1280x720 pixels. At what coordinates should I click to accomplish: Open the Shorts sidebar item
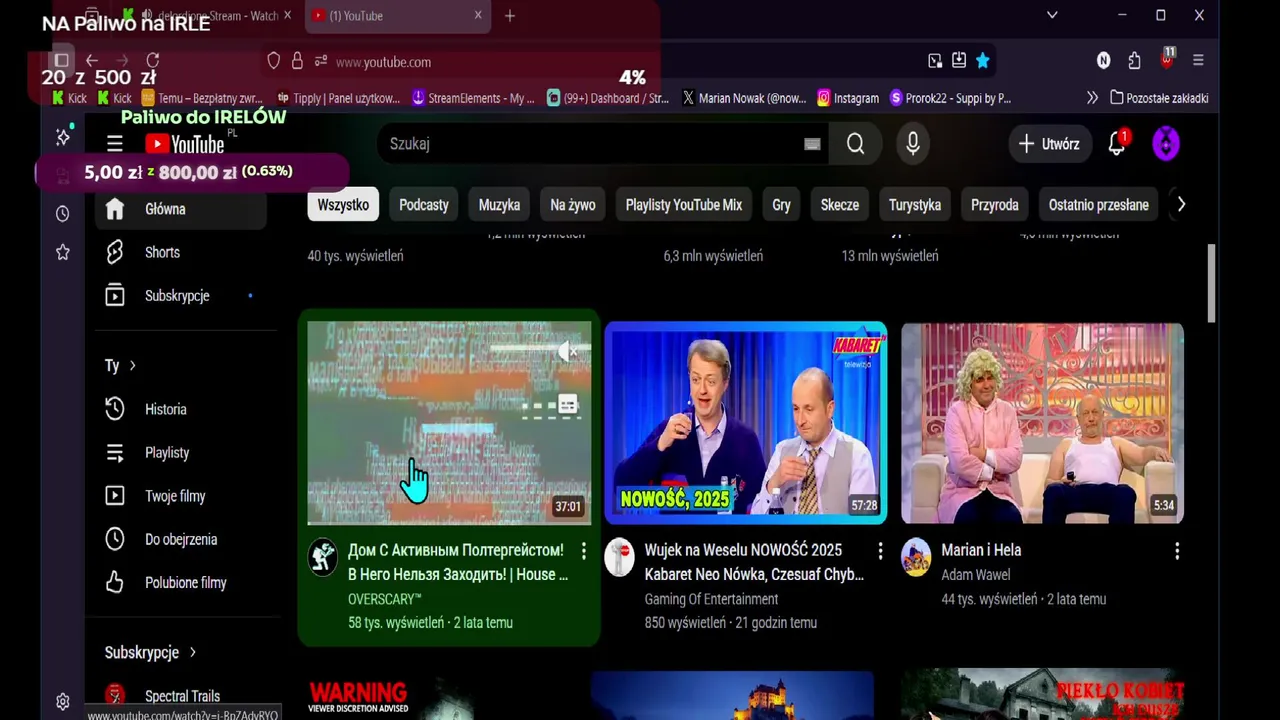(x=180, y=252)
